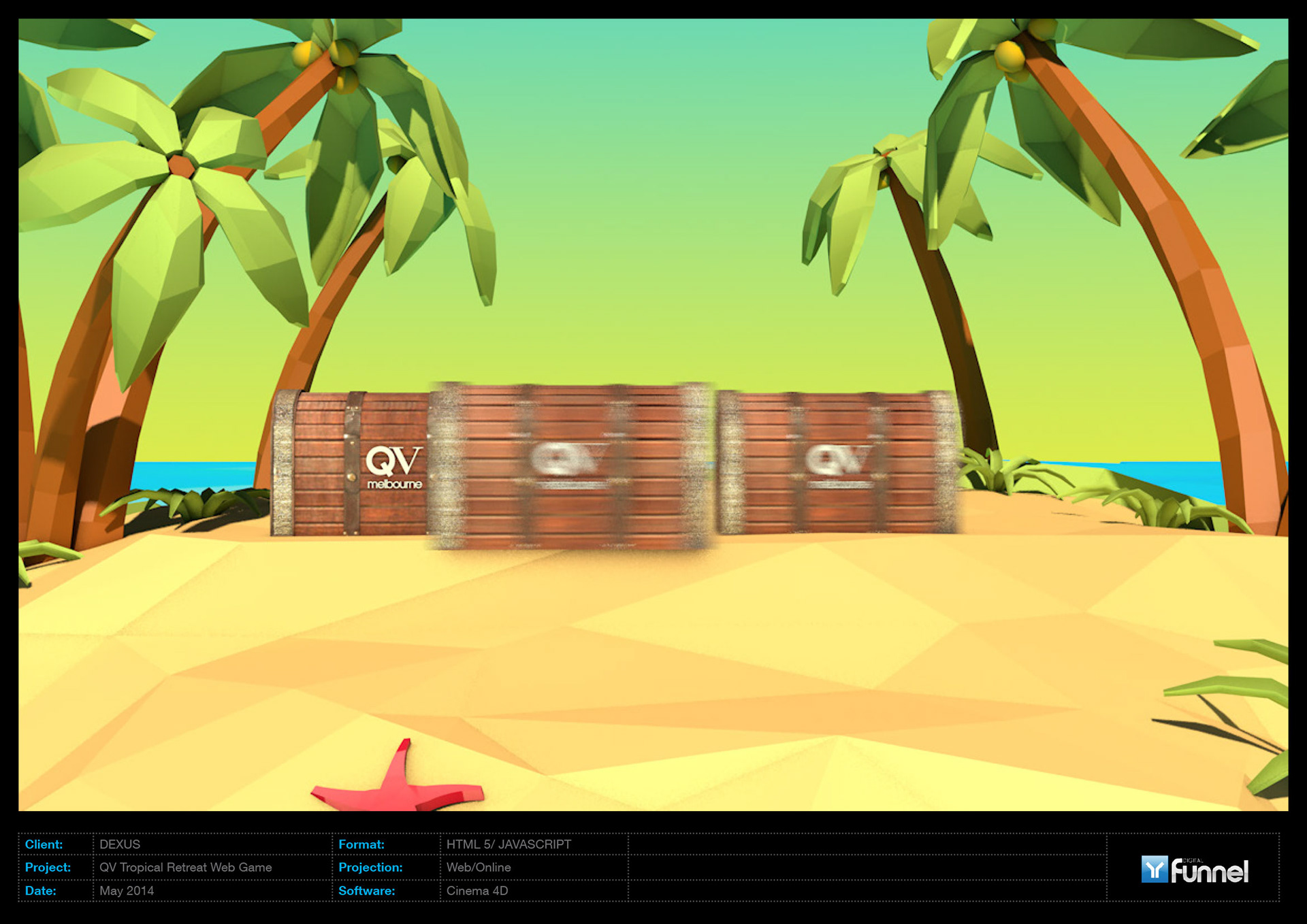Image resolution: width=1307 pixels, height=924 pixels.
Task: Click the Cinema 4D software text
Action: [x=477, y=891]
